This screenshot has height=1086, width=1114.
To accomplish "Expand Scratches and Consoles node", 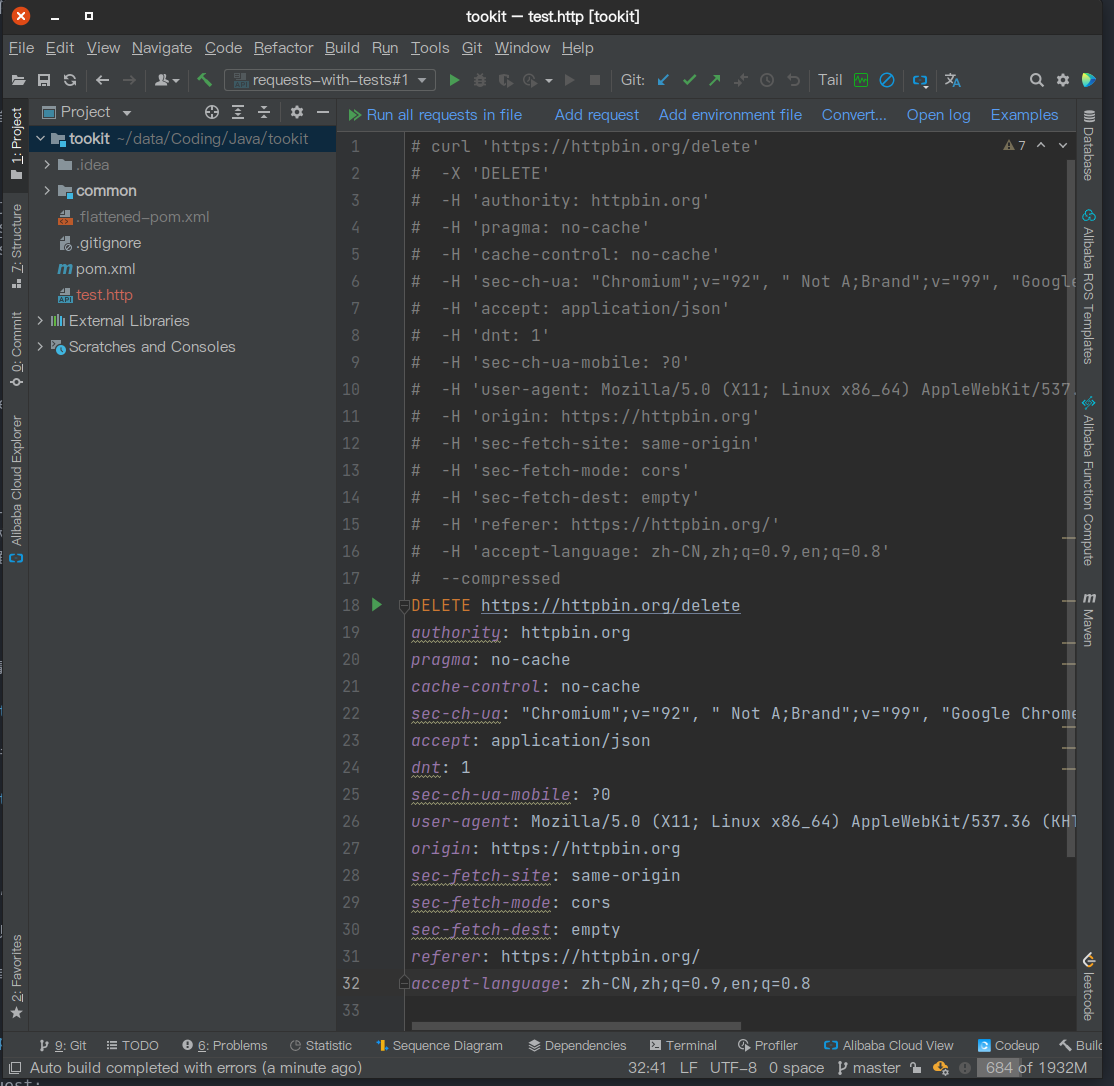I will tap(40, 347).
